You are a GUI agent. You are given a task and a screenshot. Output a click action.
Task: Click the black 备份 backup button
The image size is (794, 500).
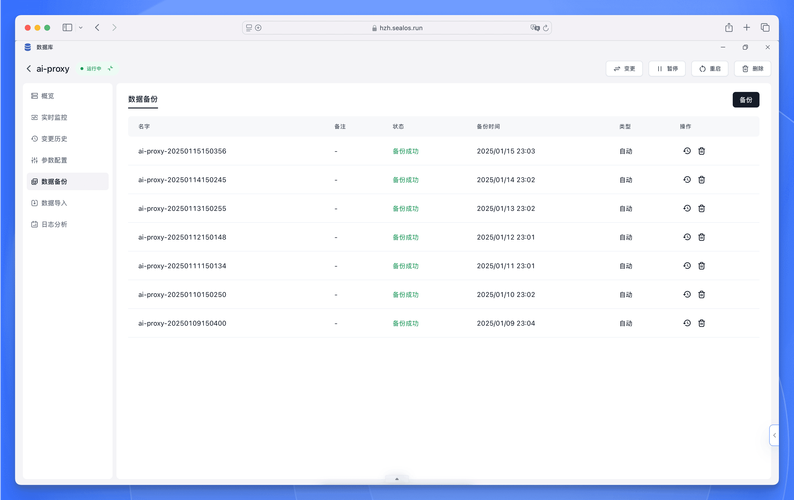(x=745, y=100)
